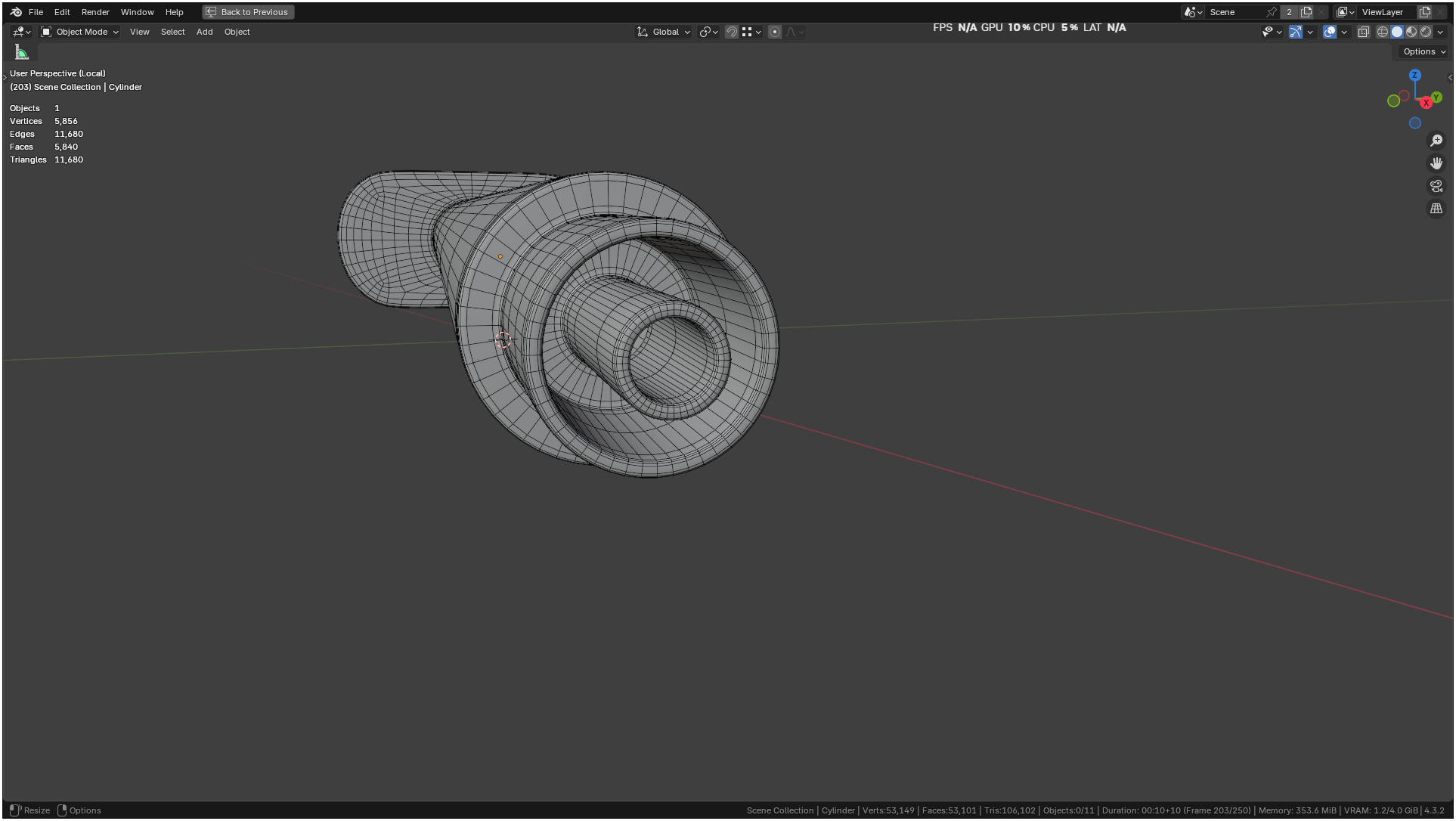This screenshot has height=821, width=1456.
Task: Click the Options button at top right
Action: click(x=1423, y=51)
